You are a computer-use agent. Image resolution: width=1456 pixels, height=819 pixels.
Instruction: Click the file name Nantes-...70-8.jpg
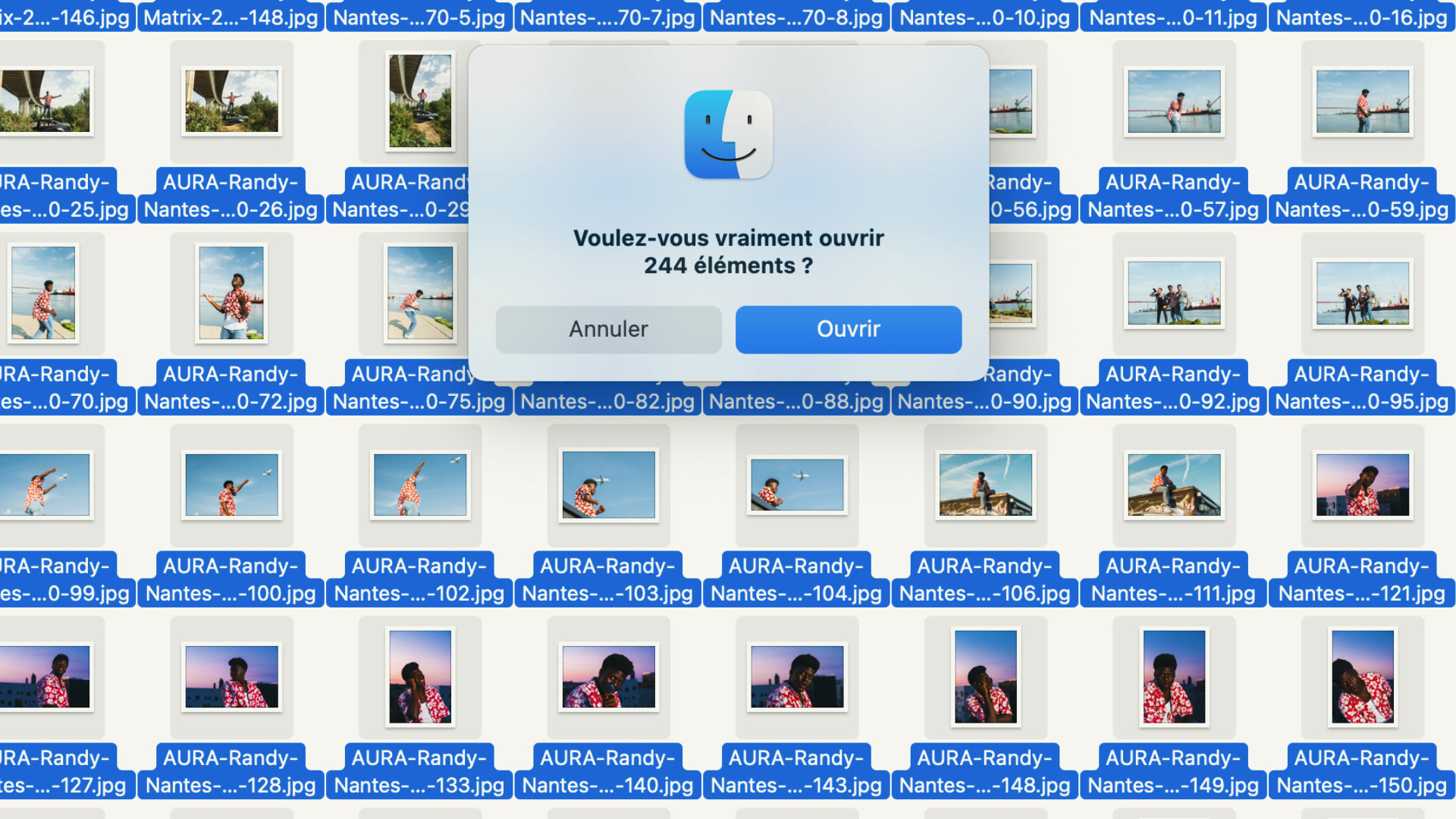(x=796, y=17)
